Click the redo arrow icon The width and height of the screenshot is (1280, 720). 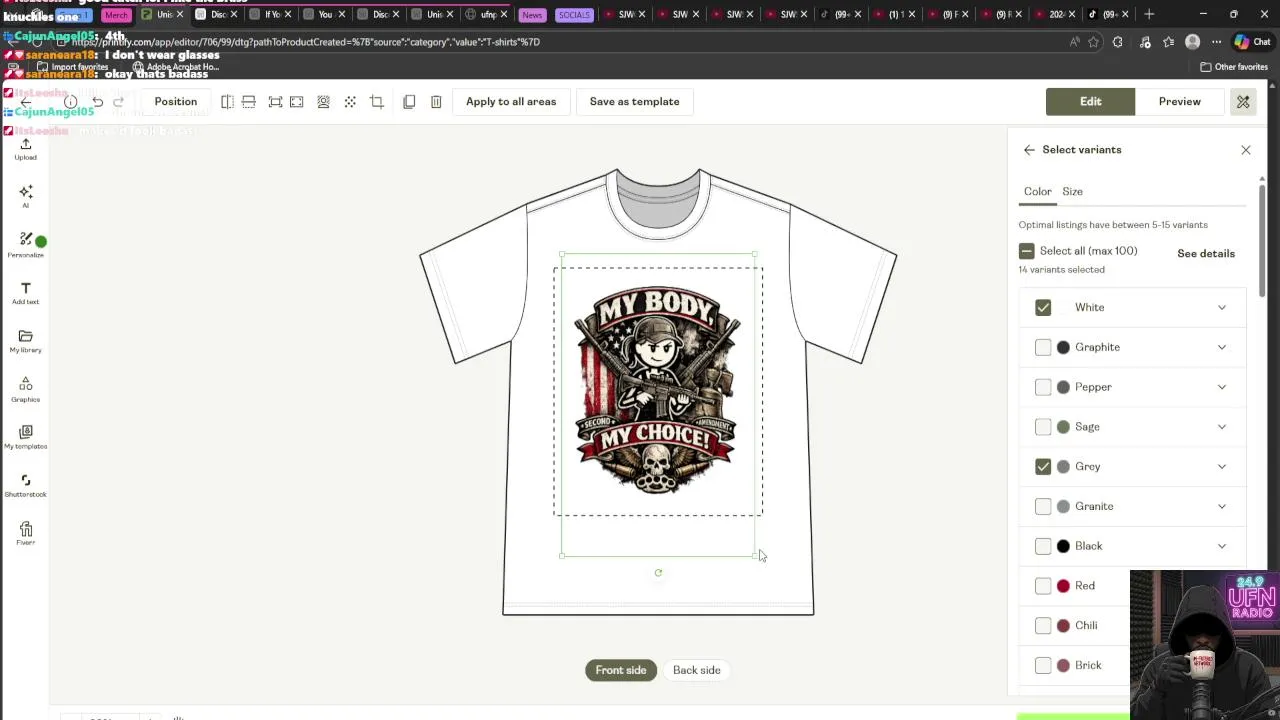[x=118, y=102]
